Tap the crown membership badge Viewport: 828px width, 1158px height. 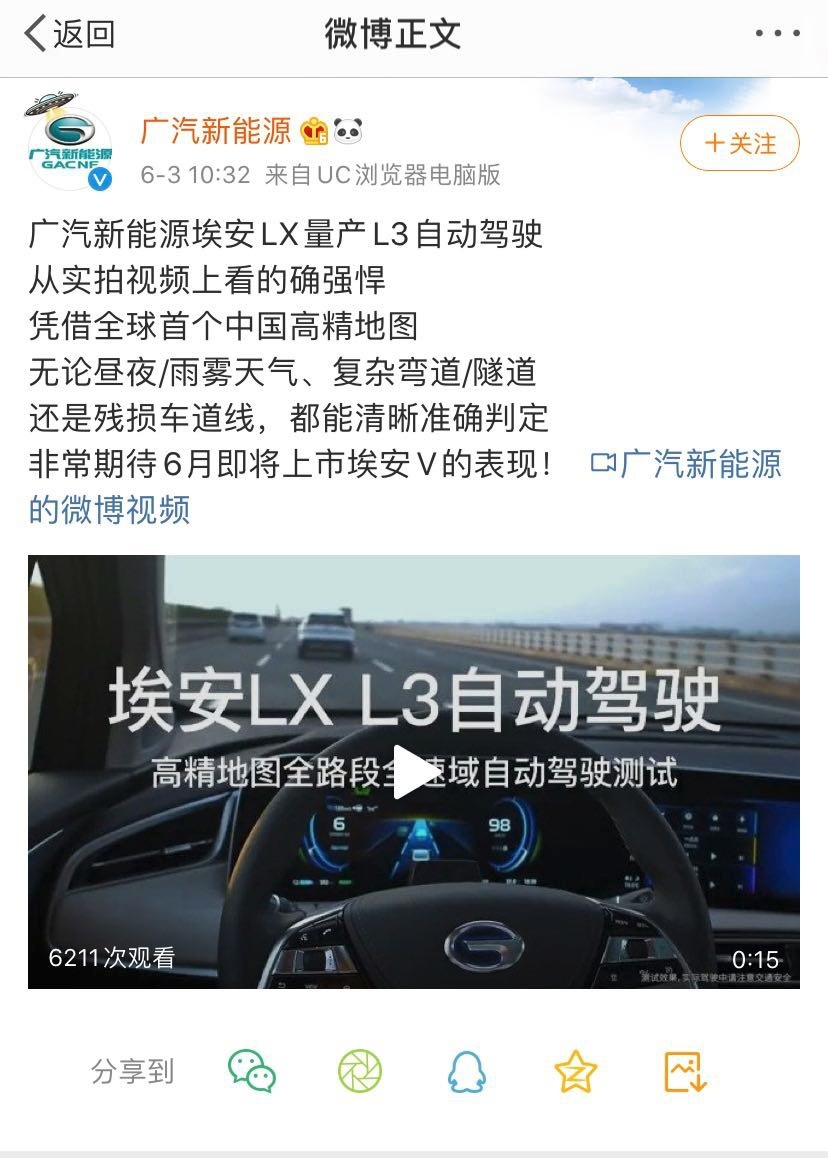(x=314, y=131)
